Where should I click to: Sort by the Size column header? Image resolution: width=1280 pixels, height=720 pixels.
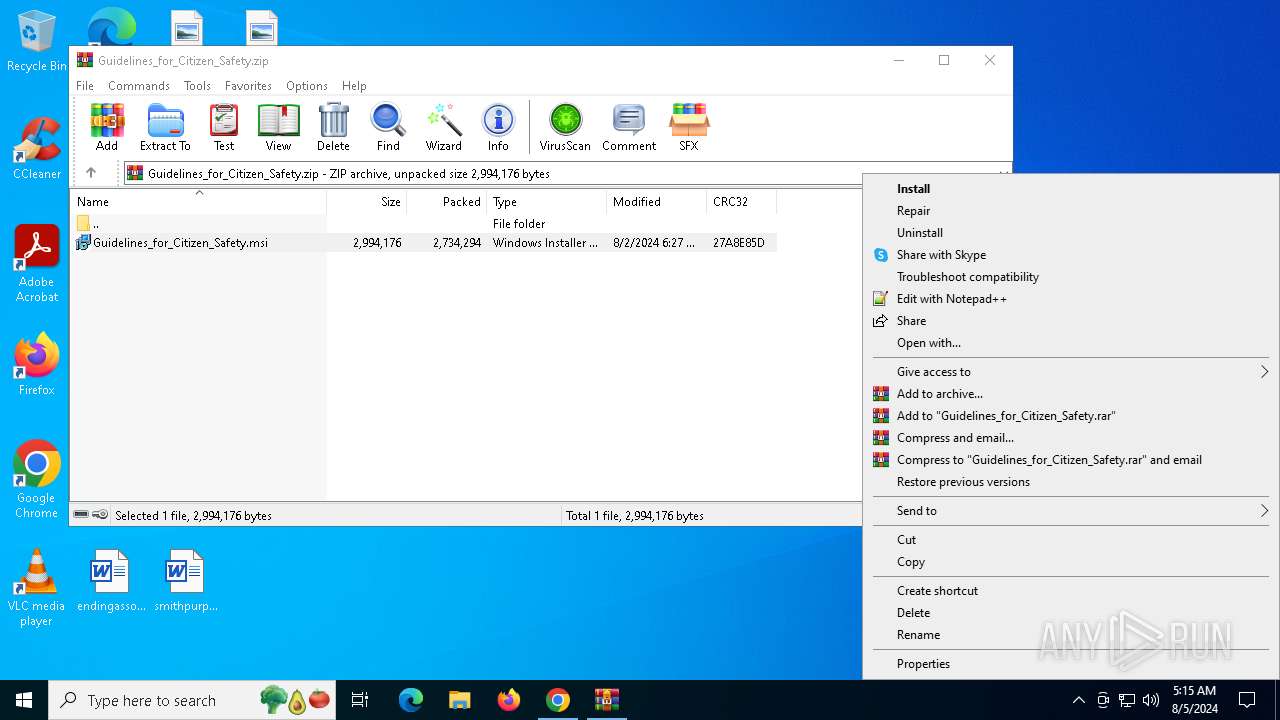367,202
